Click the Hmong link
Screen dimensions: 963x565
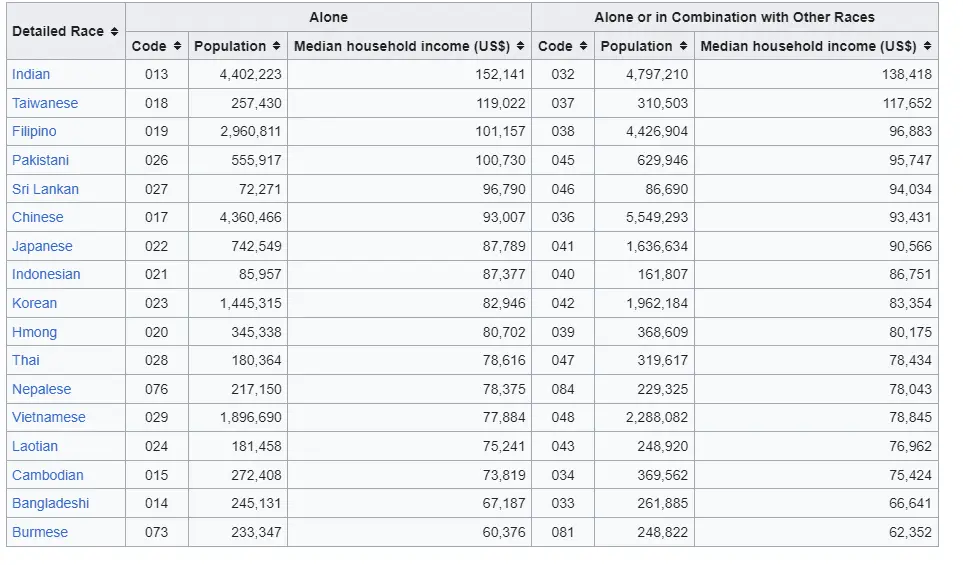tap(34, 332)
